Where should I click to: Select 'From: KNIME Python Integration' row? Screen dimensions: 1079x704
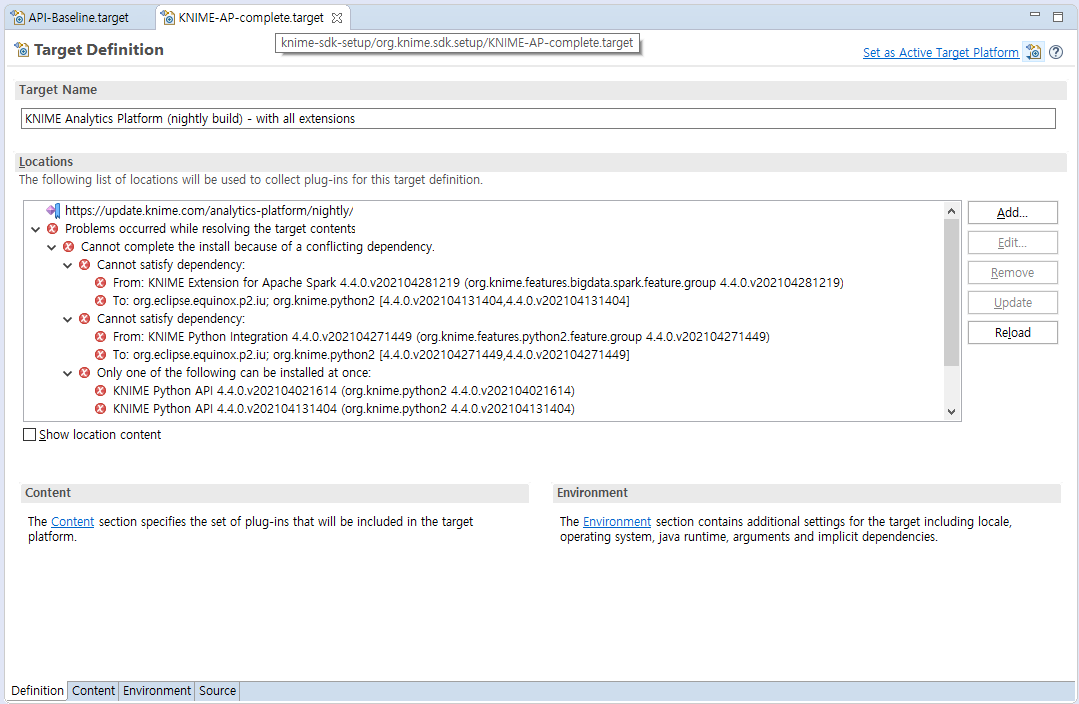441,337
